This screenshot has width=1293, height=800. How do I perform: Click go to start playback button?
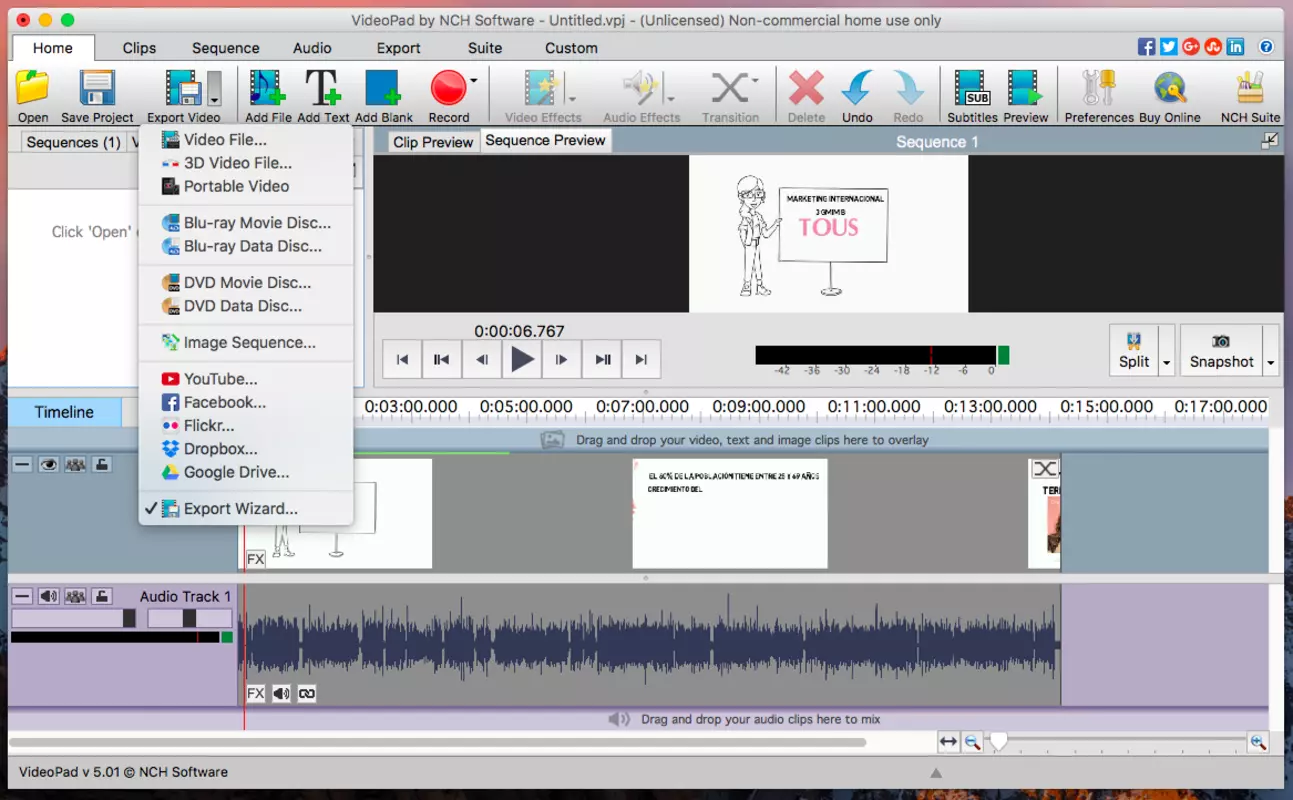pos(402,360)
